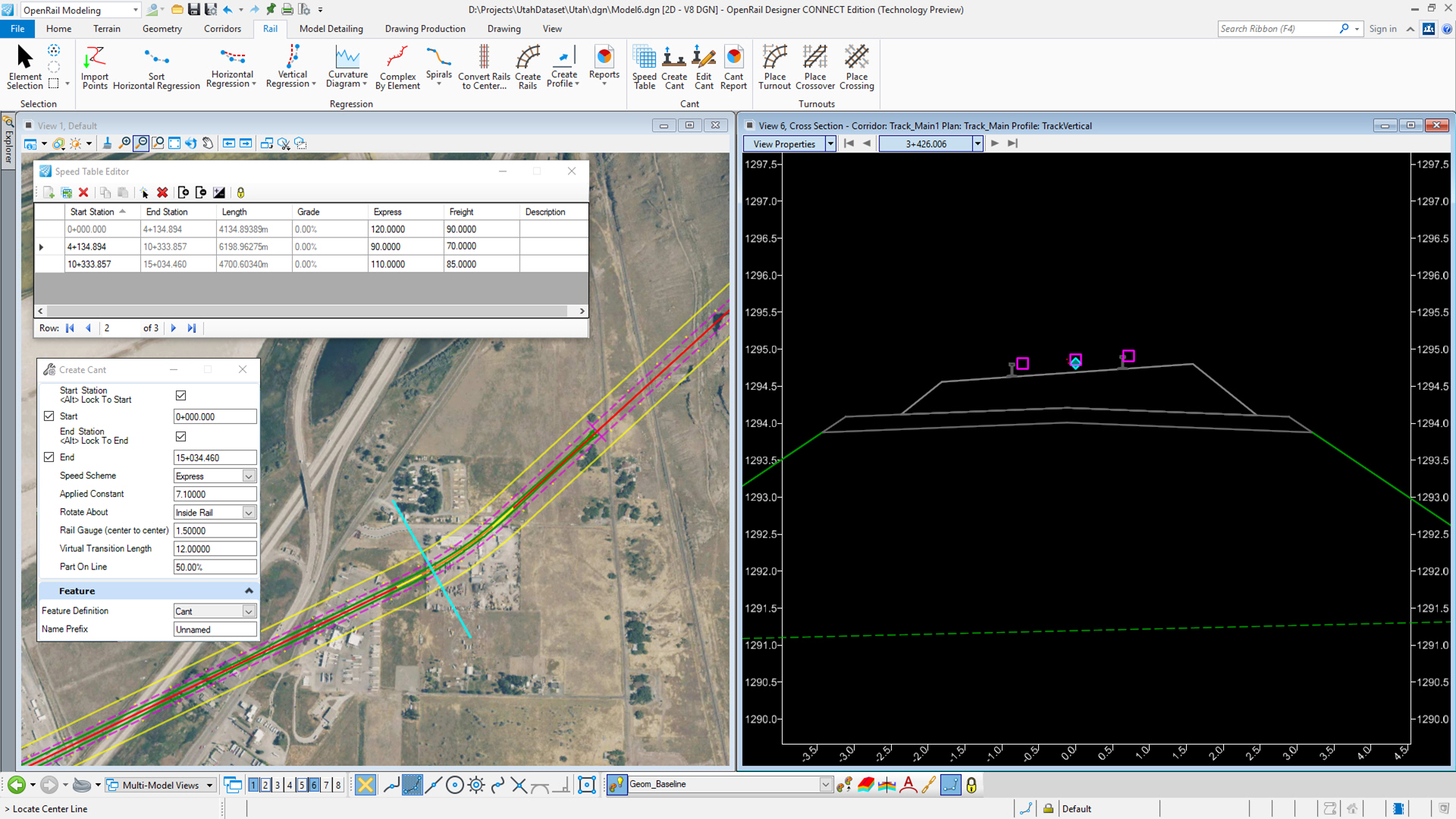
Task: Click Center snap circle icon
Action: click(454, 785)
